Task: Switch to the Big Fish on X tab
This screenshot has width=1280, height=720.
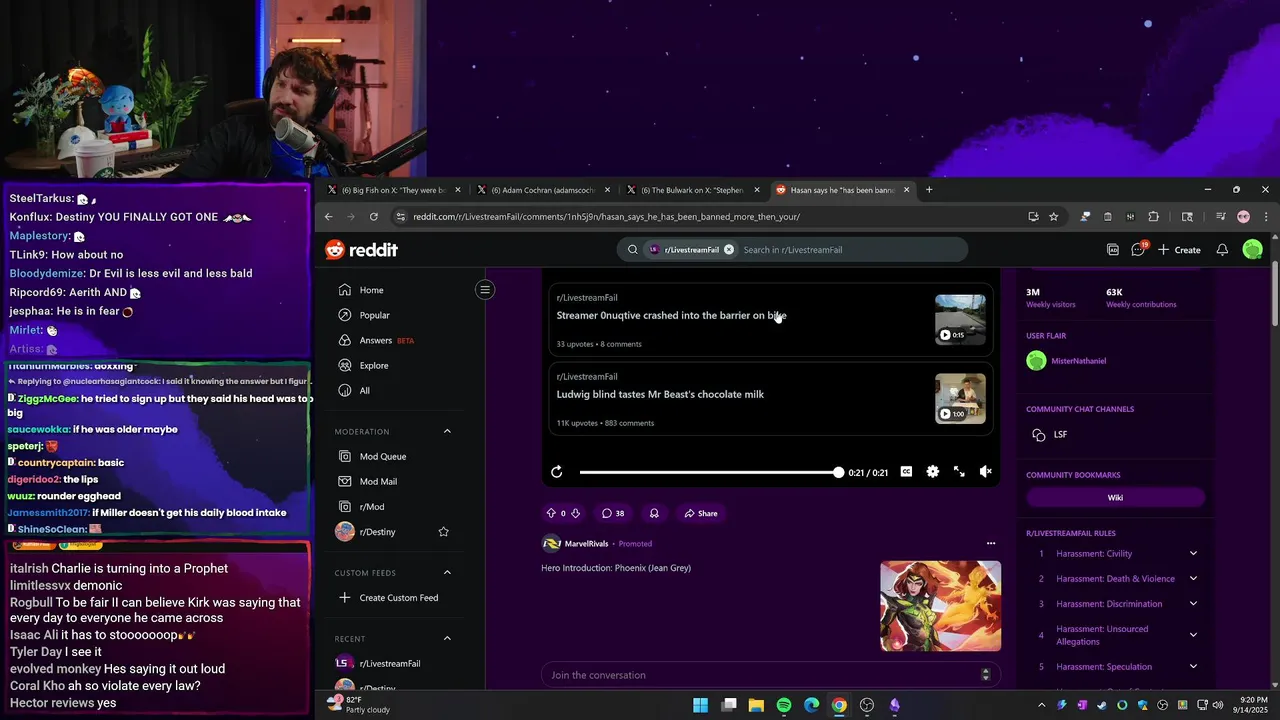Action: 393,190
